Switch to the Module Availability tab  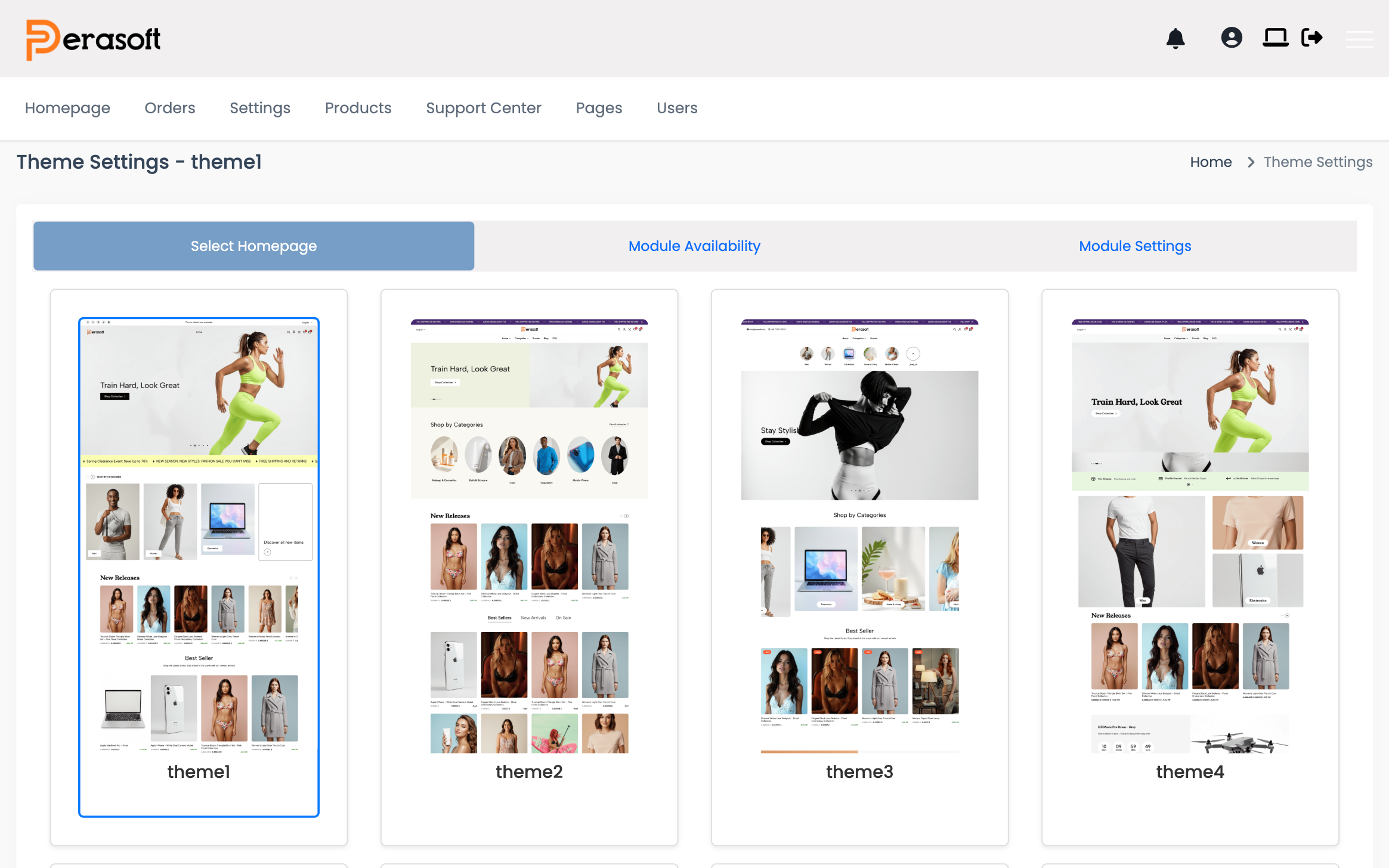(694, 246)
